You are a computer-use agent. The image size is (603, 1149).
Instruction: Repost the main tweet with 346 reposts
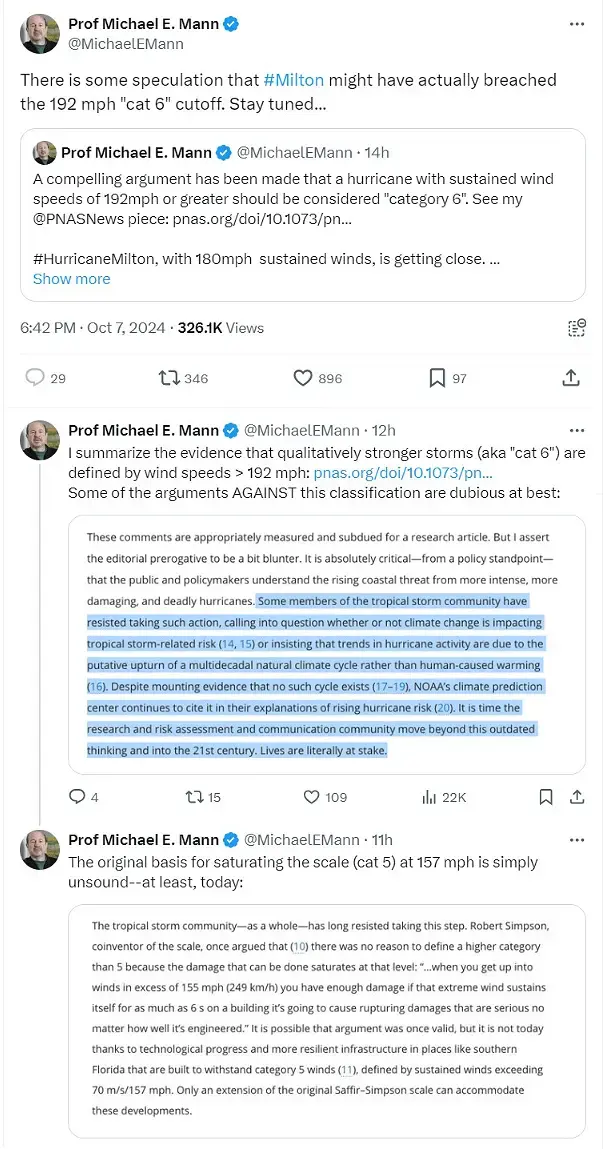[170, 378]
